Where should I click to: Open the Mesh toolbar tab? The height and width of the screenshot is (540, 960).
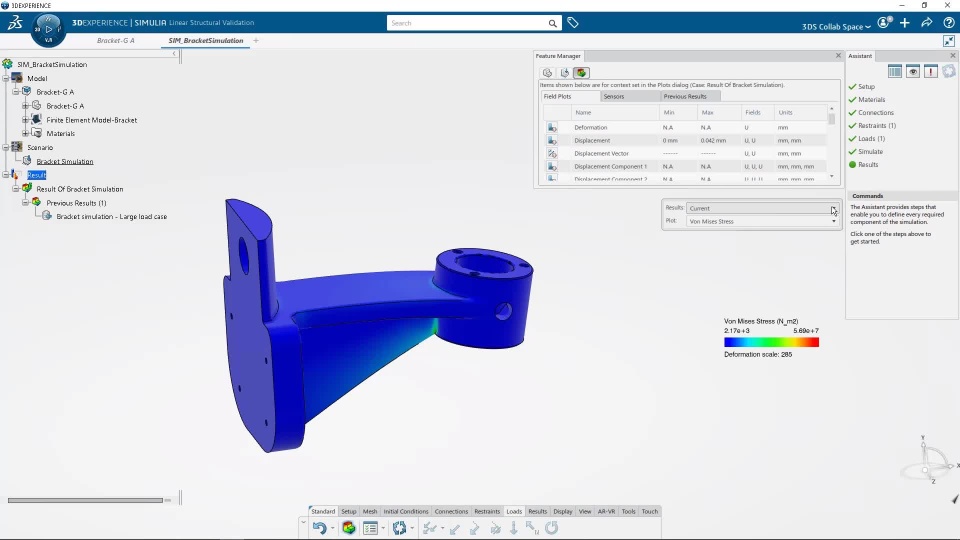tap(370, 511)
